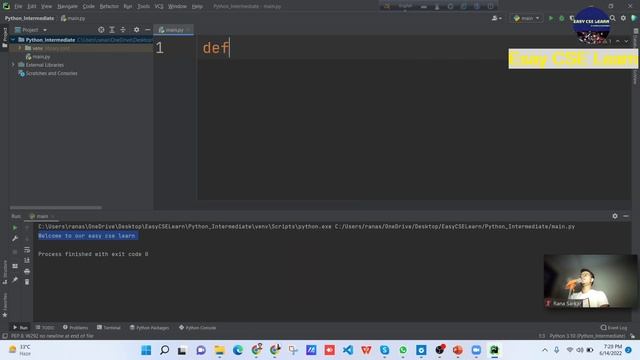The width and height of the screenshot is (640, 360).
Task: Open IDE settings gear in top toolbar
Action: point(623,18)
